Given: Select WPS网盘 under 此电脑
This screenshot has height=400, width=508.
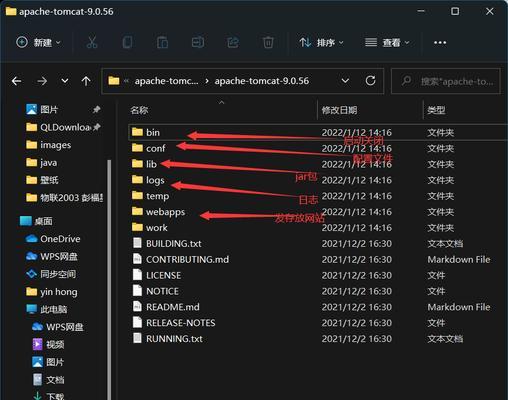Looking at the screenshot, I should (58, 327).
